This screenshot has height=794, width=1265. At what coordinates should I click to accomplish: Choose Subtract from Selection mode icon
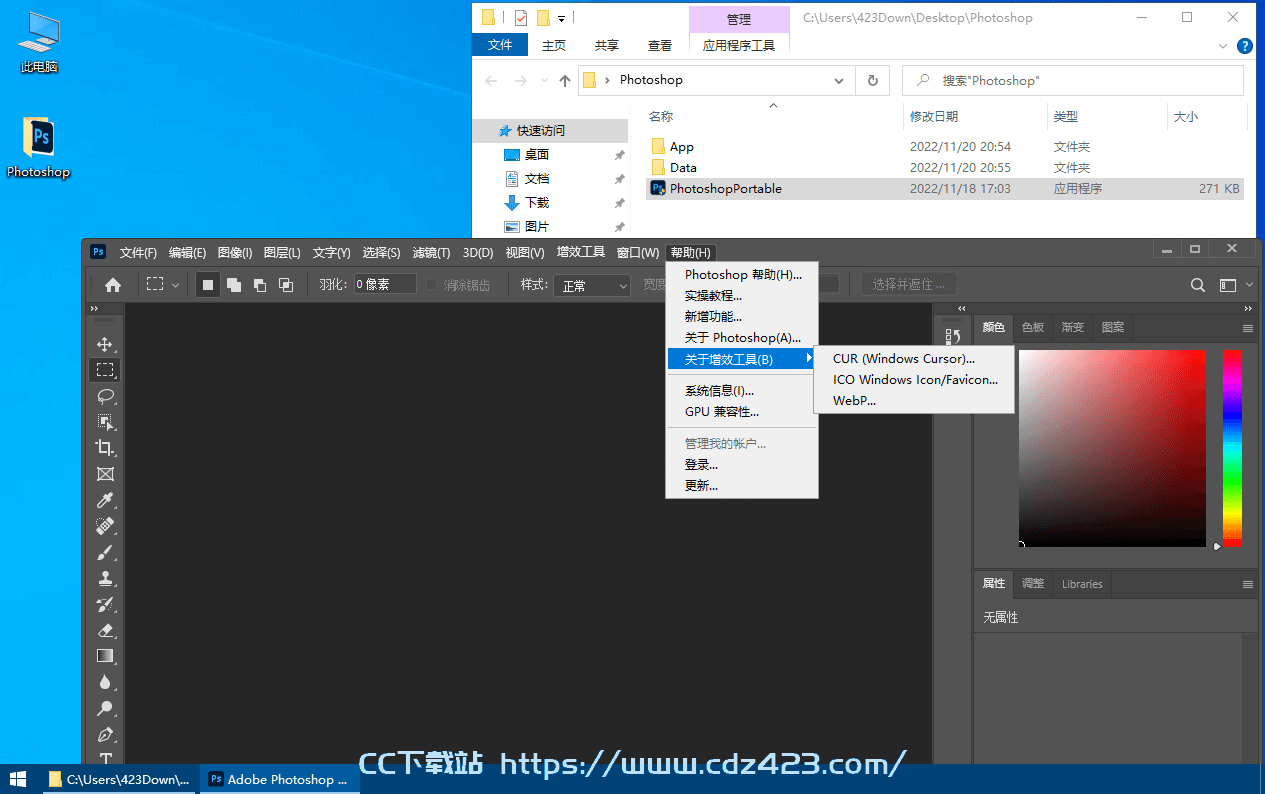pyautogui.click(x=260, y=285)
